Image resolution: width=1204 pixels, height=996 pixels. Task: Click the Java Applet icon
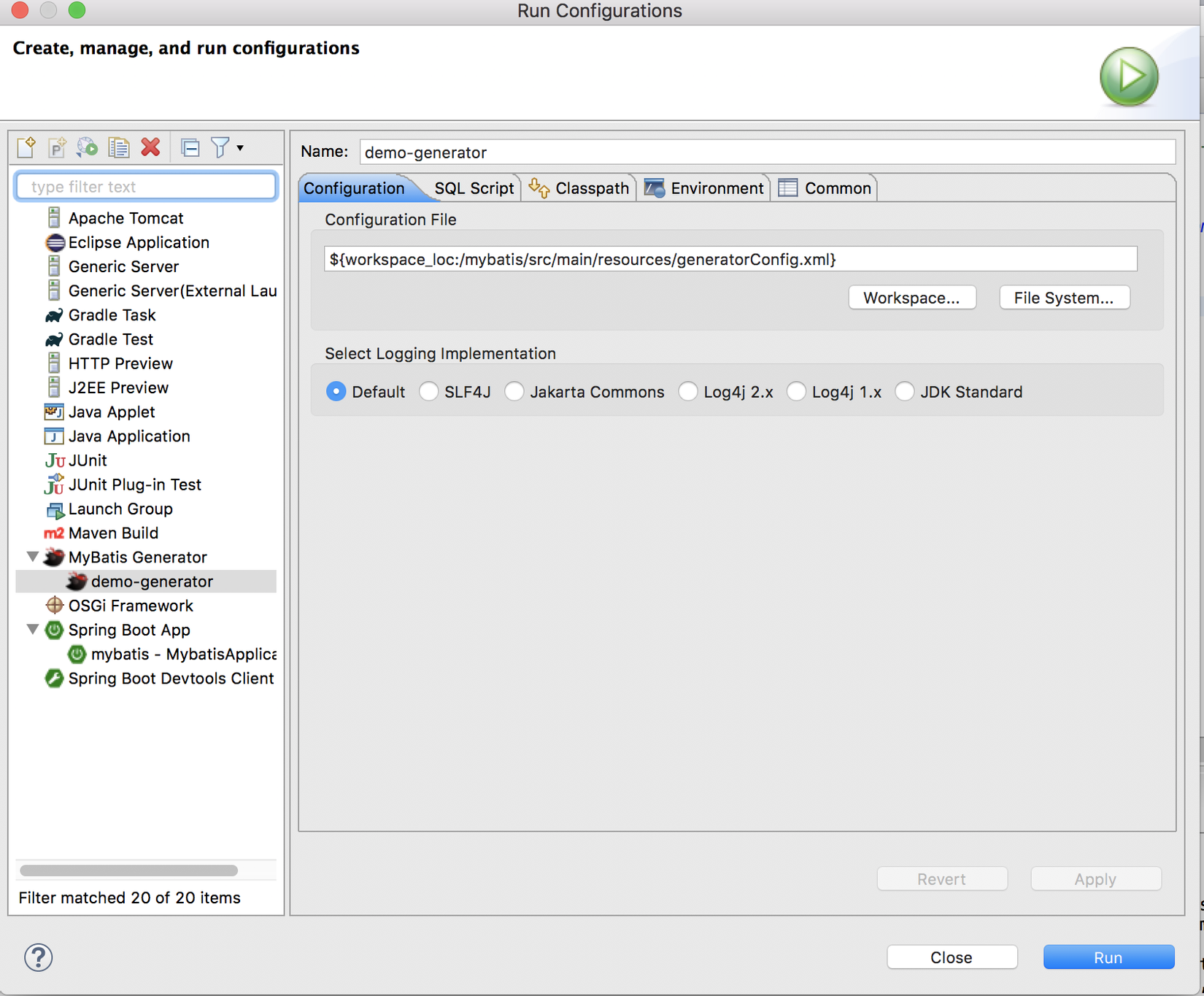54,412
